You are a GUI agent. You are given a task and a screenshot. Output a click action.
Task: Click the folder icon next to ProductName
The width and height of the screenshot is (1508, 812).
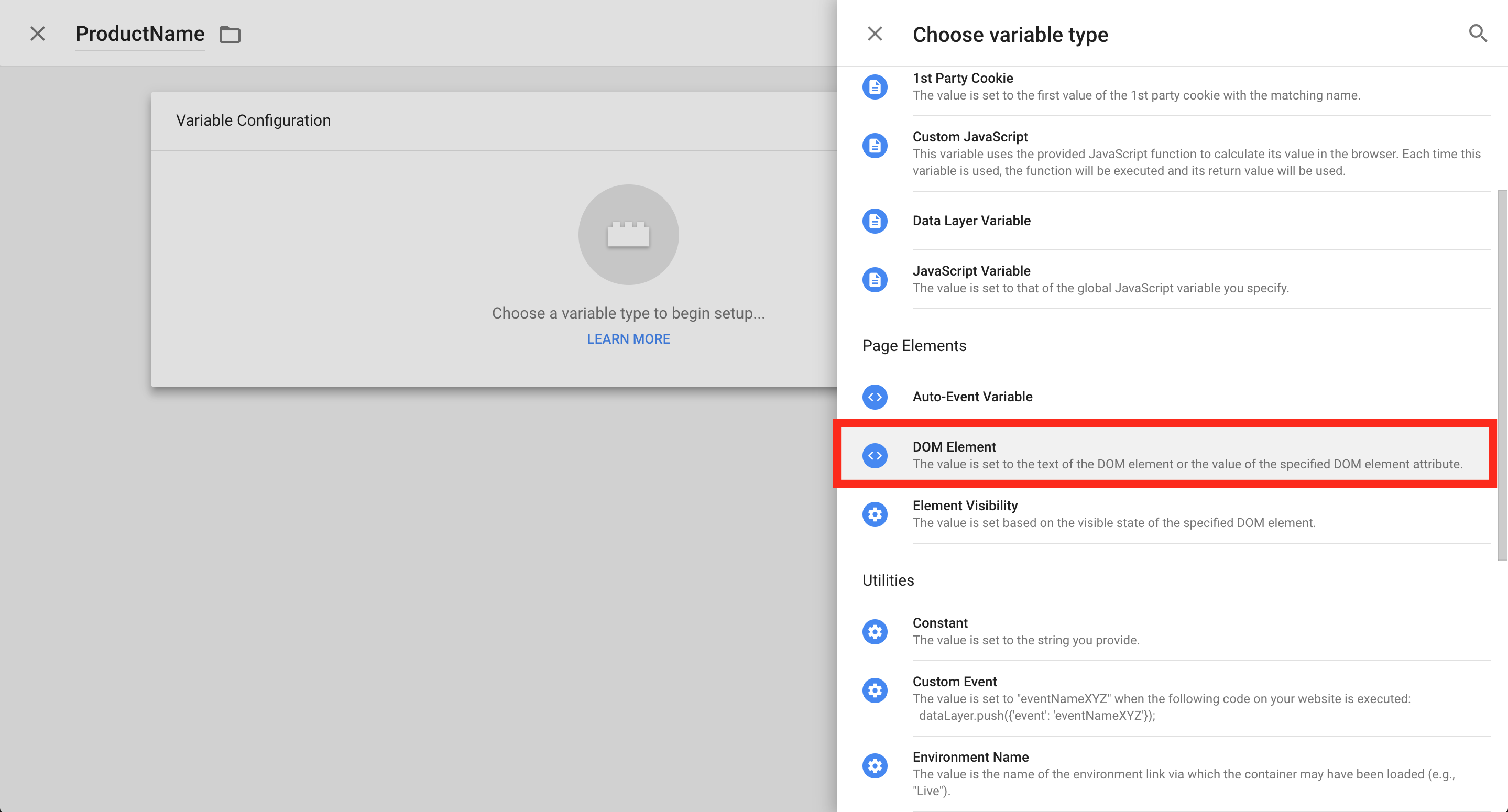tap(230, 35)
